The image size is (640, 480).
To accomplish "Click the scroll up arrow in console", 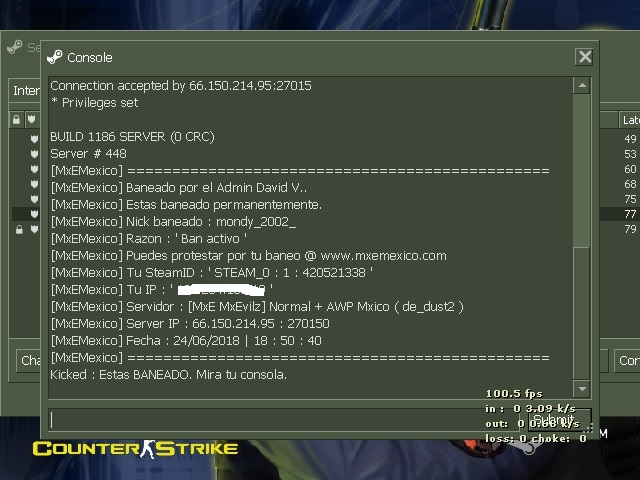I will pos(582,85).
